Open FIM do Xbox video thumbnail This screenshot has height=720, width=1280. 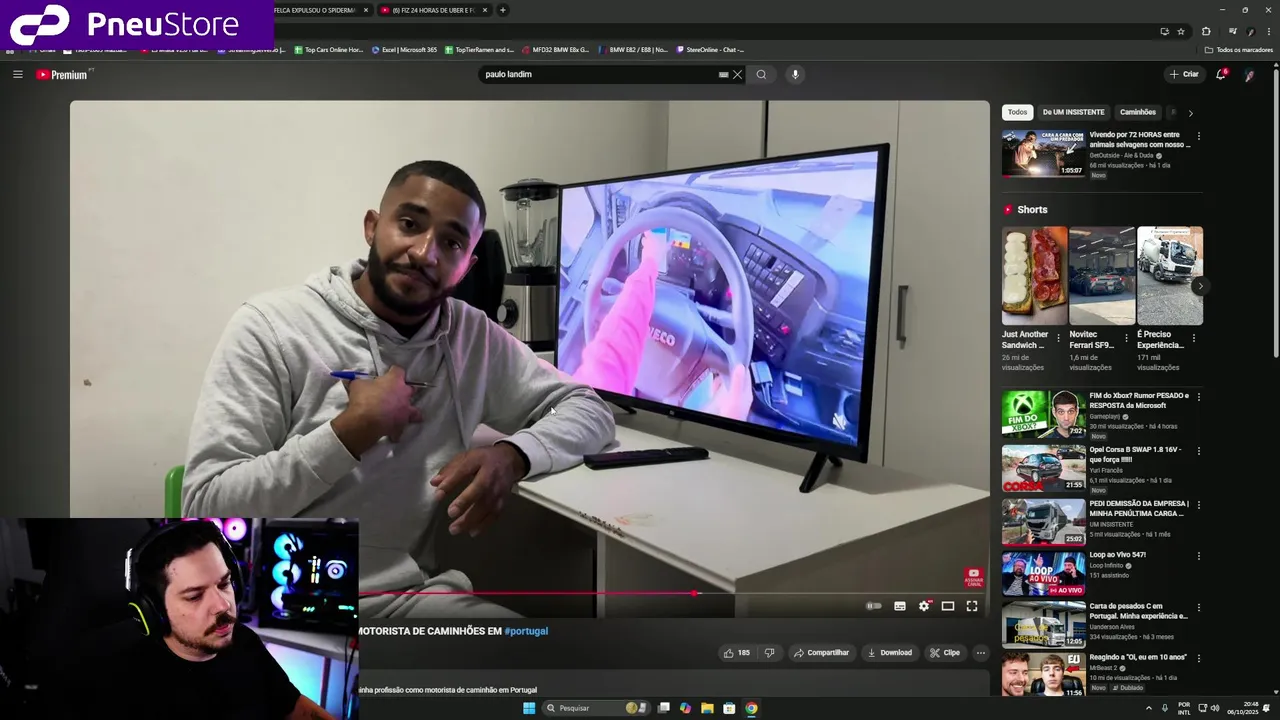[x=1043, y=414]
